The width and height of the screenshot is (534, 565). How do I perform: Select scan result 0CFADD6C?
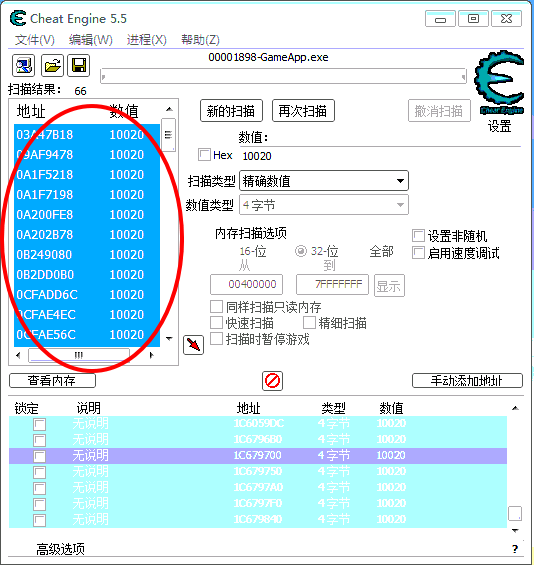coord(87,295)
